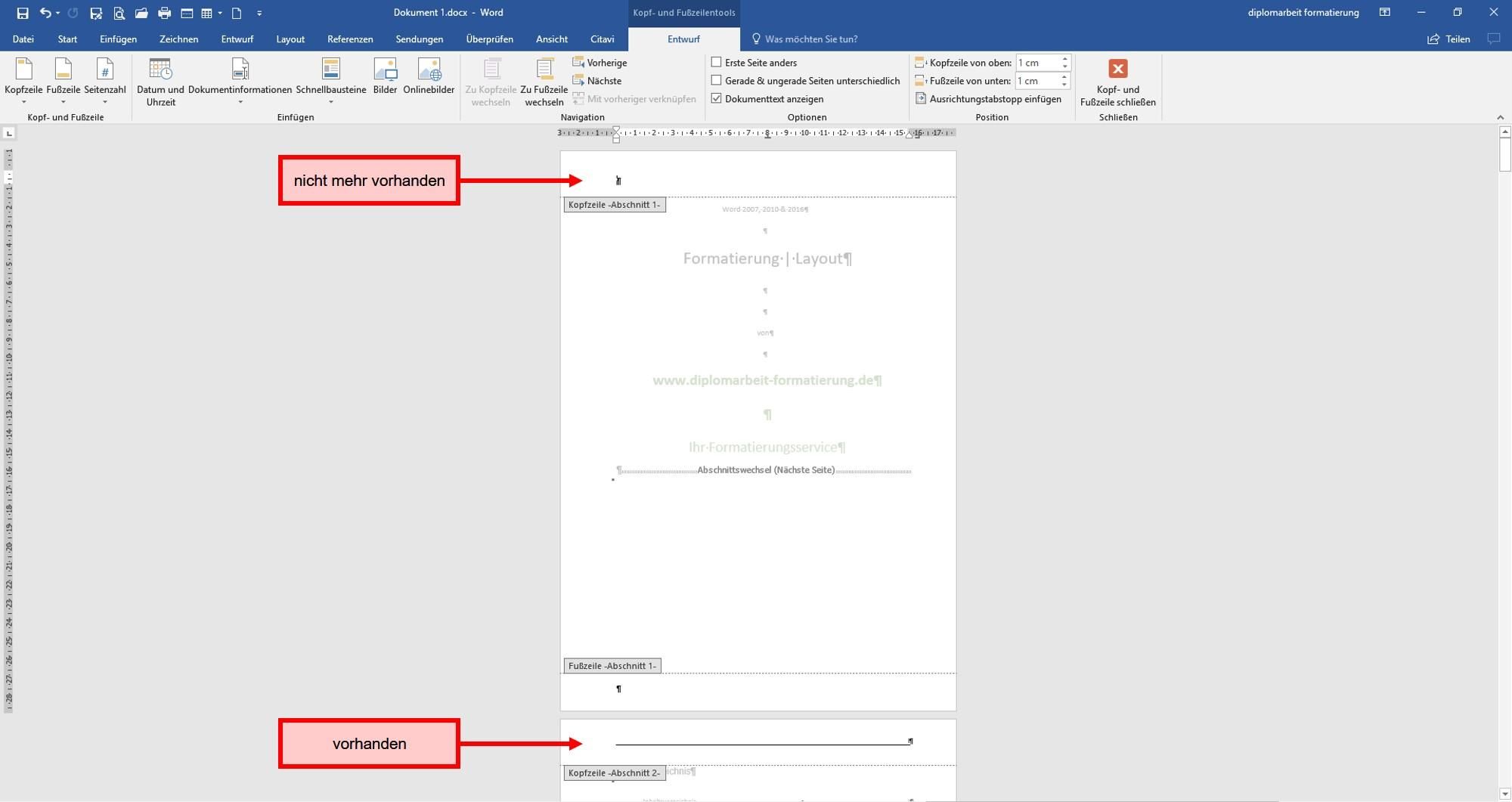Click the Undo arrow icon
The height and width of the screenshot is (802, 1512).
[x=45, y=13]
